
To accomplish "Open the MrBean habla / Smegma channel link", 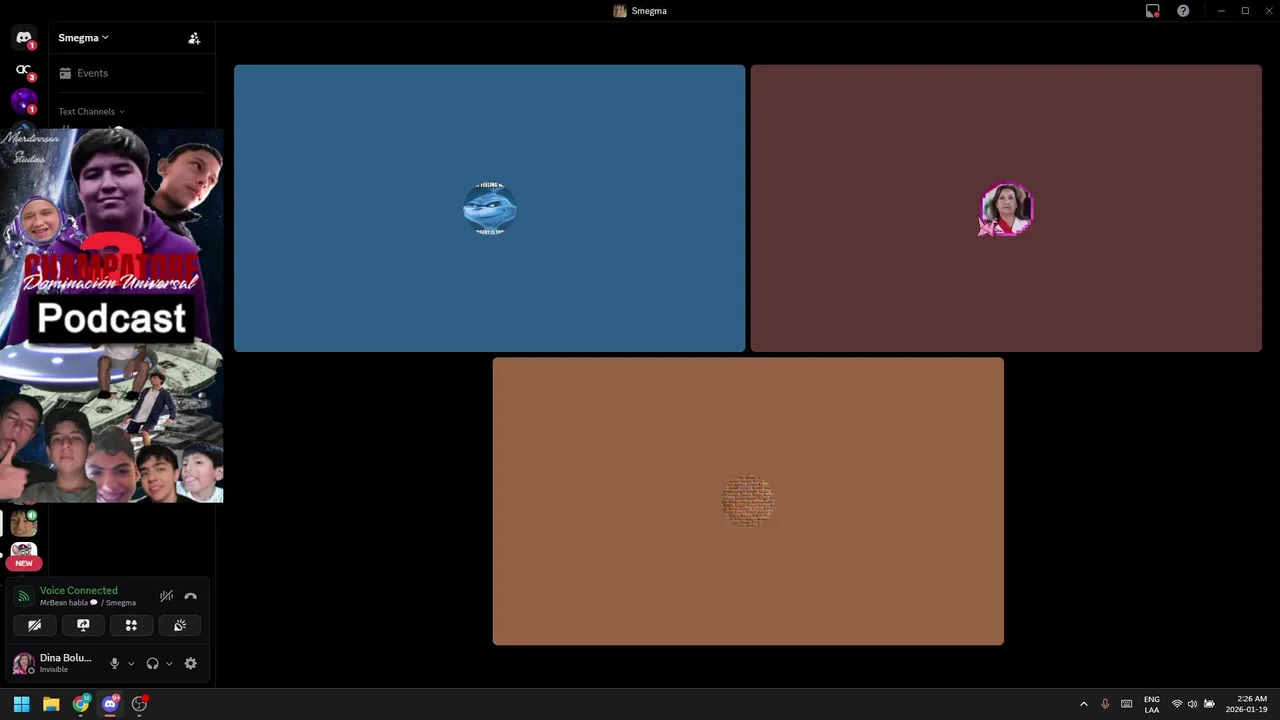I will coord(87,603).
